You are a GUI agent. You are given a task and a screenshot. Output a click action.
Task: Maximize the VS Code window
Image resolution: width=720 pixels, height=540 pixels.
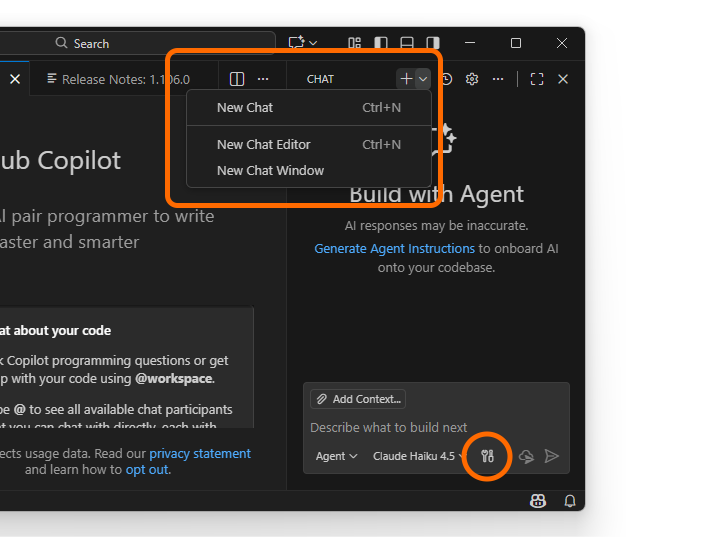[516, 43]
